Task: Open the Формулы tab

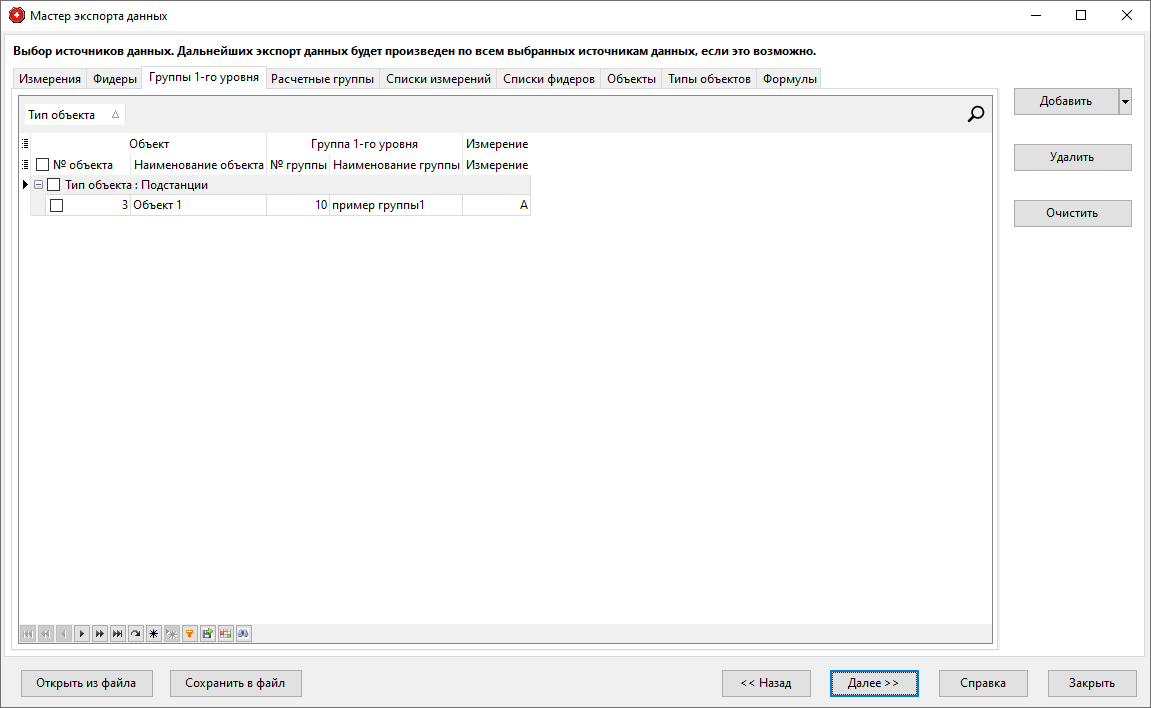Action: [789, 77]
